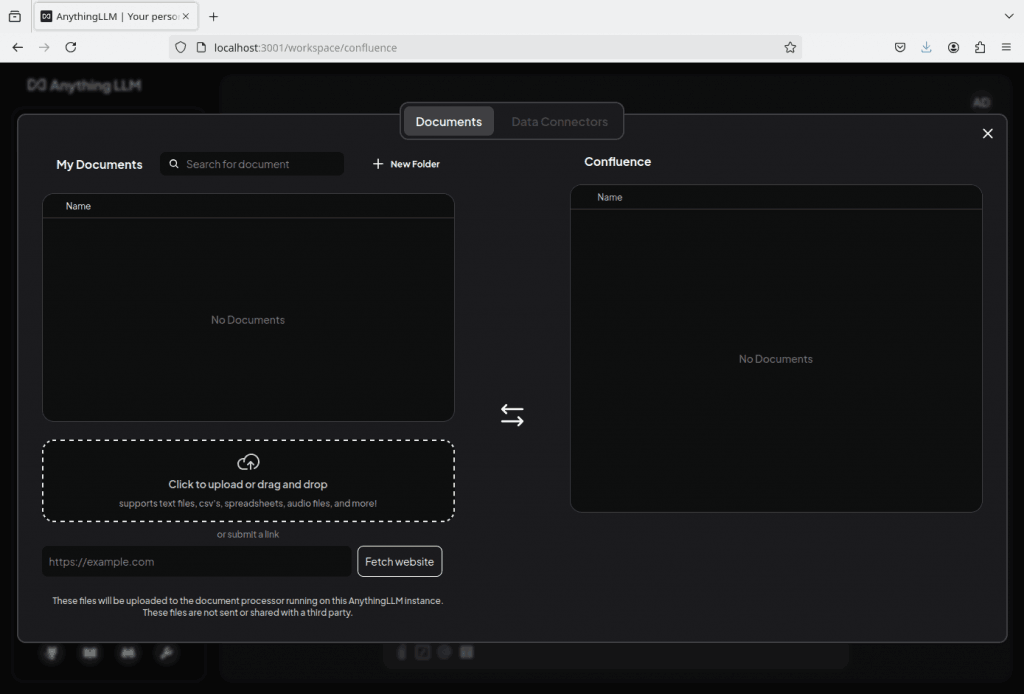Click the Name column header under Confluence
Image resolution: width=1024 pixels, height=694 pixels.
(610, 197)
